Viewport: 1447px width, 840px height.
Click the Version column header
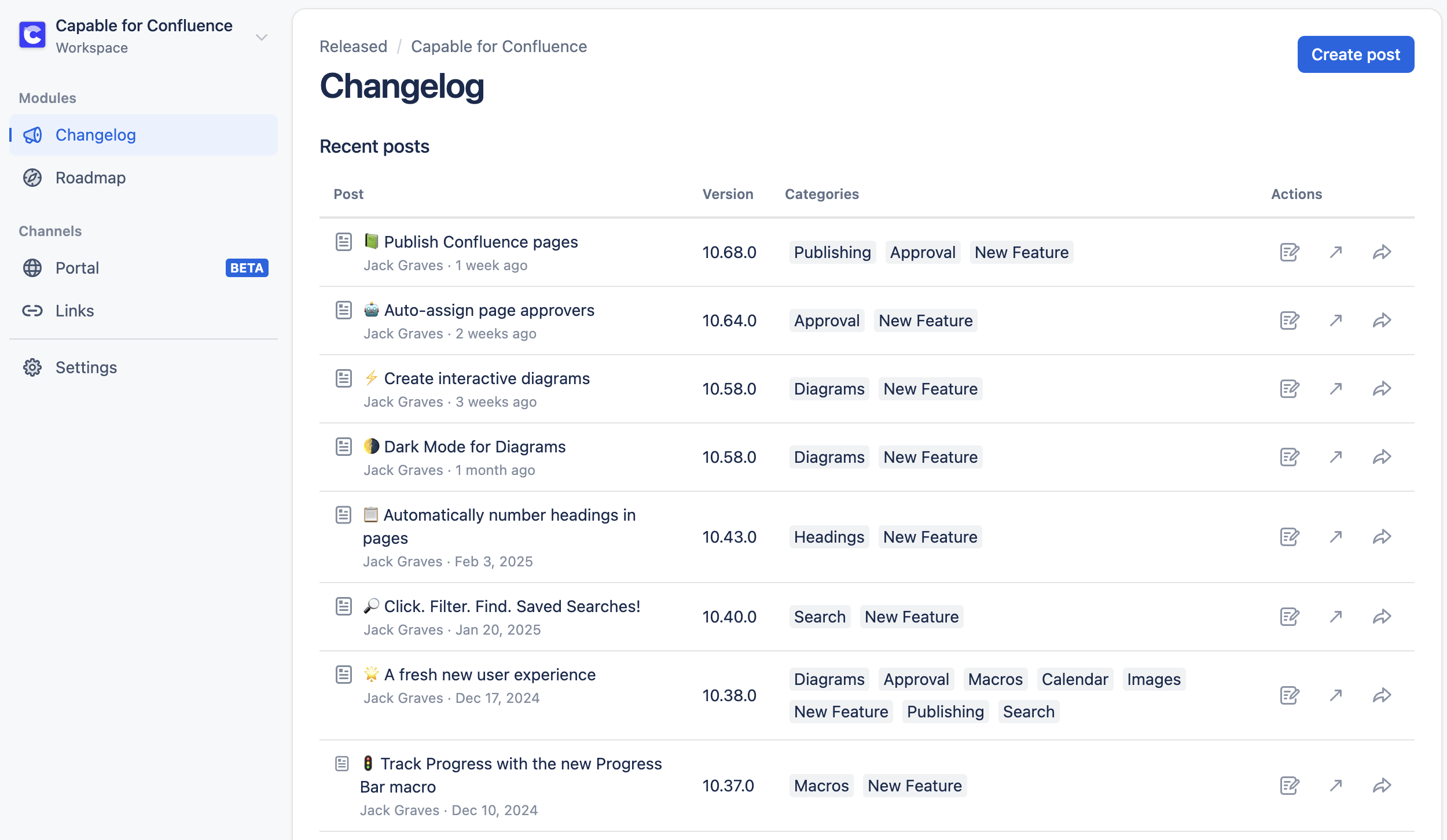(x=728, y=194)
